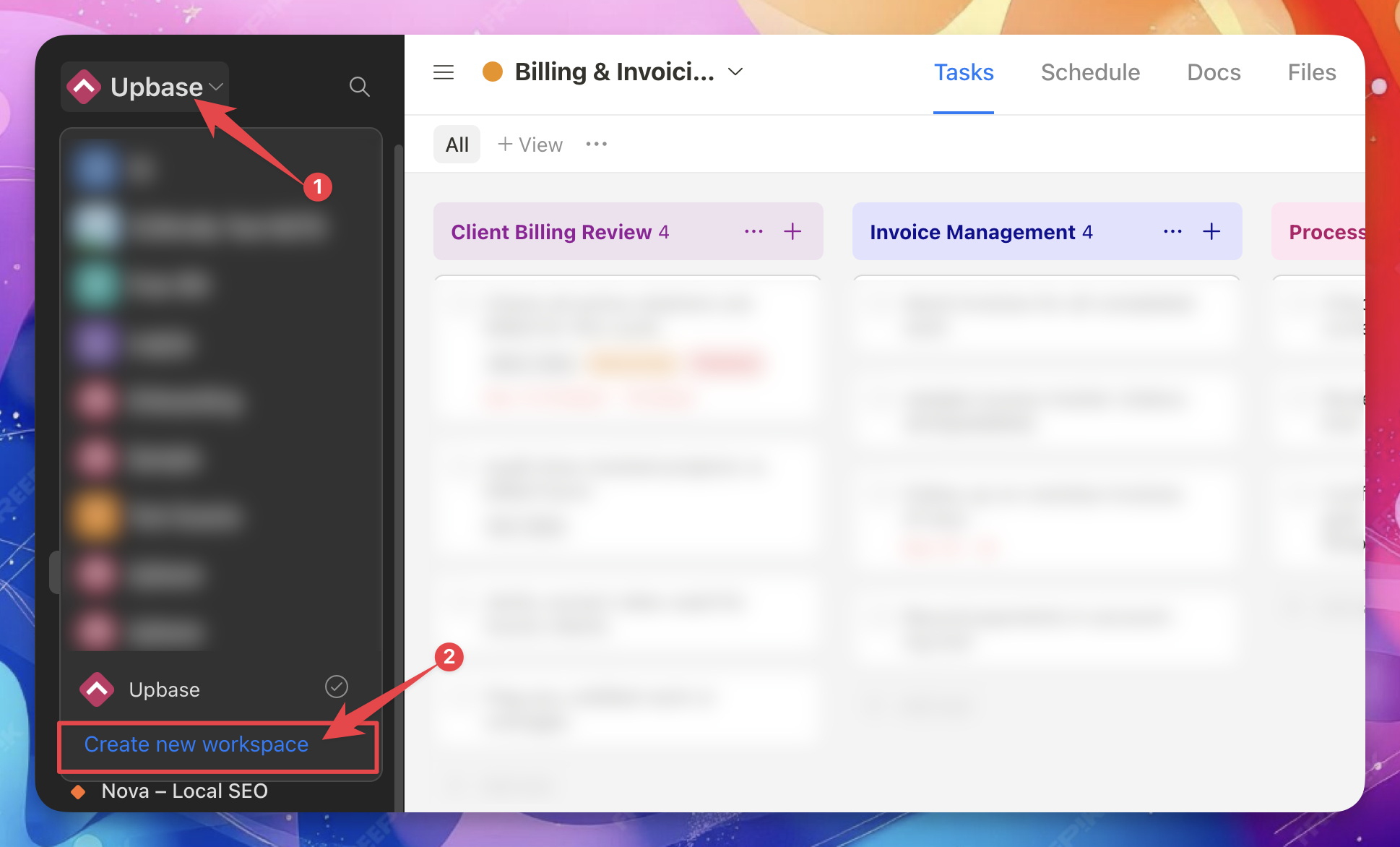This screenshot has width=1400, height=847.
Task: Click the search magnifier icon in sidebar
Action: tap(359, 87)
